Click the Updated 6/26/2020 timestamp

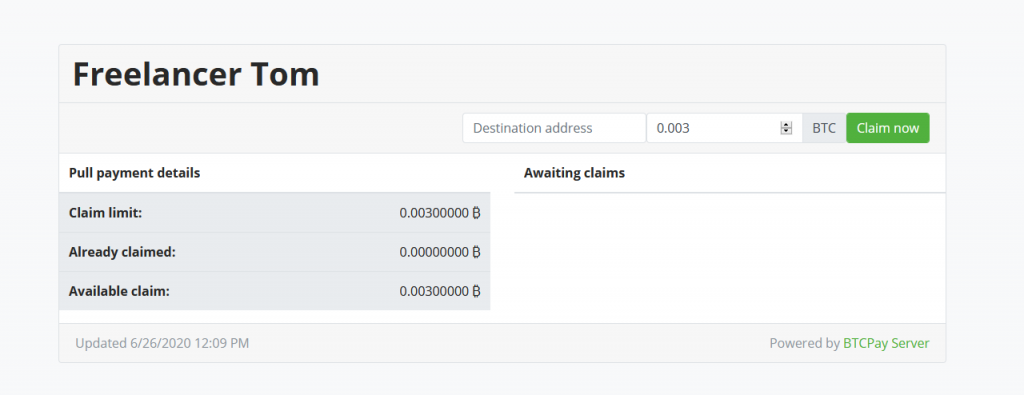(x=162, y=343)
